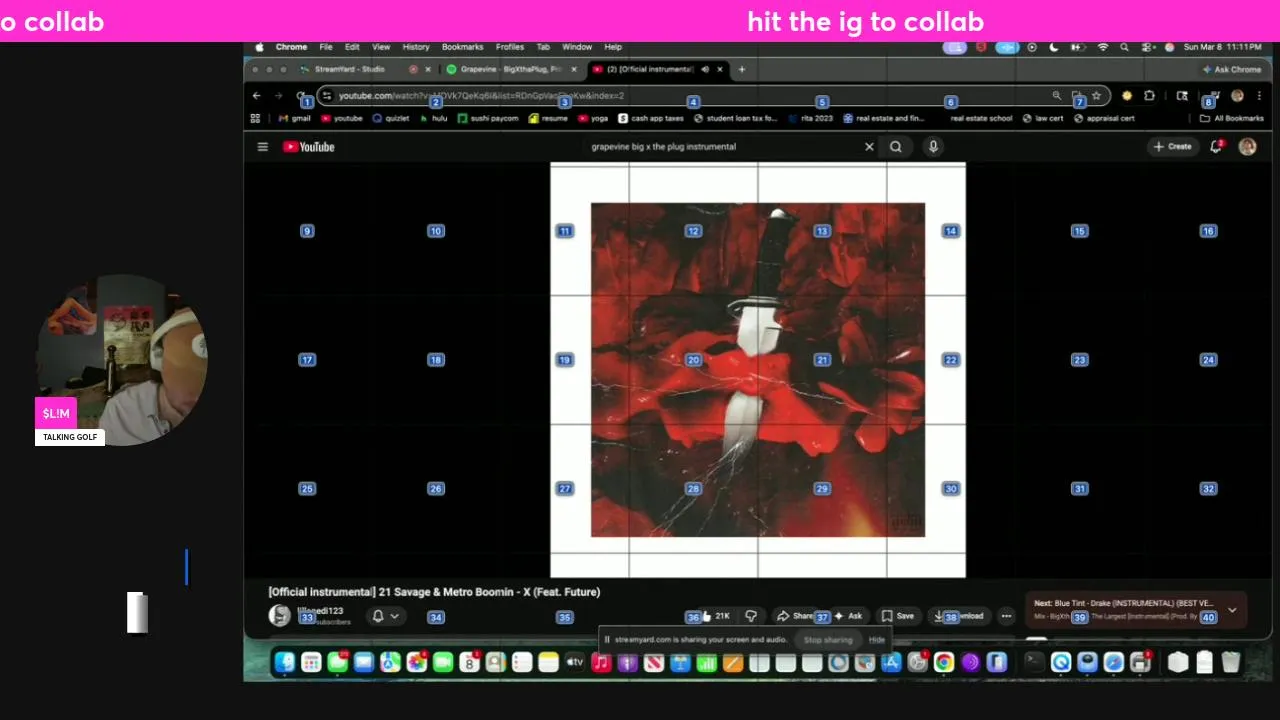Open the Bookmarks menu in menu bar
This screenshot has height=720, width=1280.
coord(462,47)
